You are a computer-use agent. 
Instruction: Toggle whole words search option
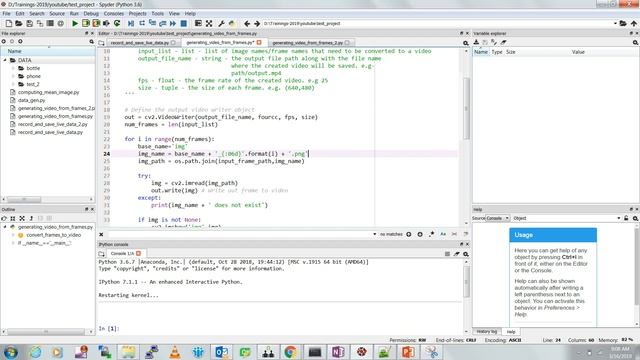(x=454, y=234)
